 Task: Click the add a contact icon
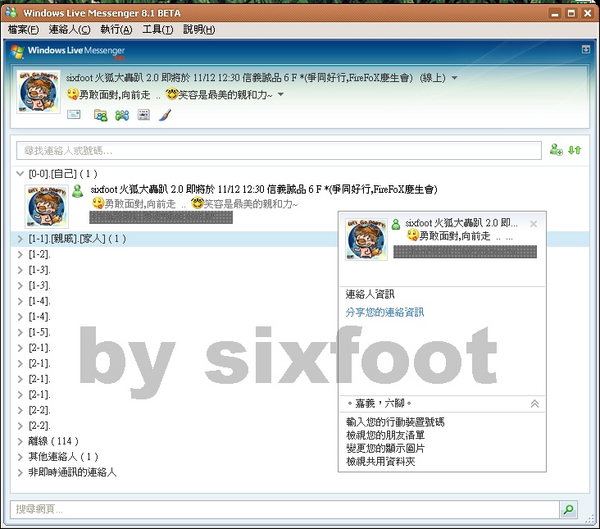556,149
